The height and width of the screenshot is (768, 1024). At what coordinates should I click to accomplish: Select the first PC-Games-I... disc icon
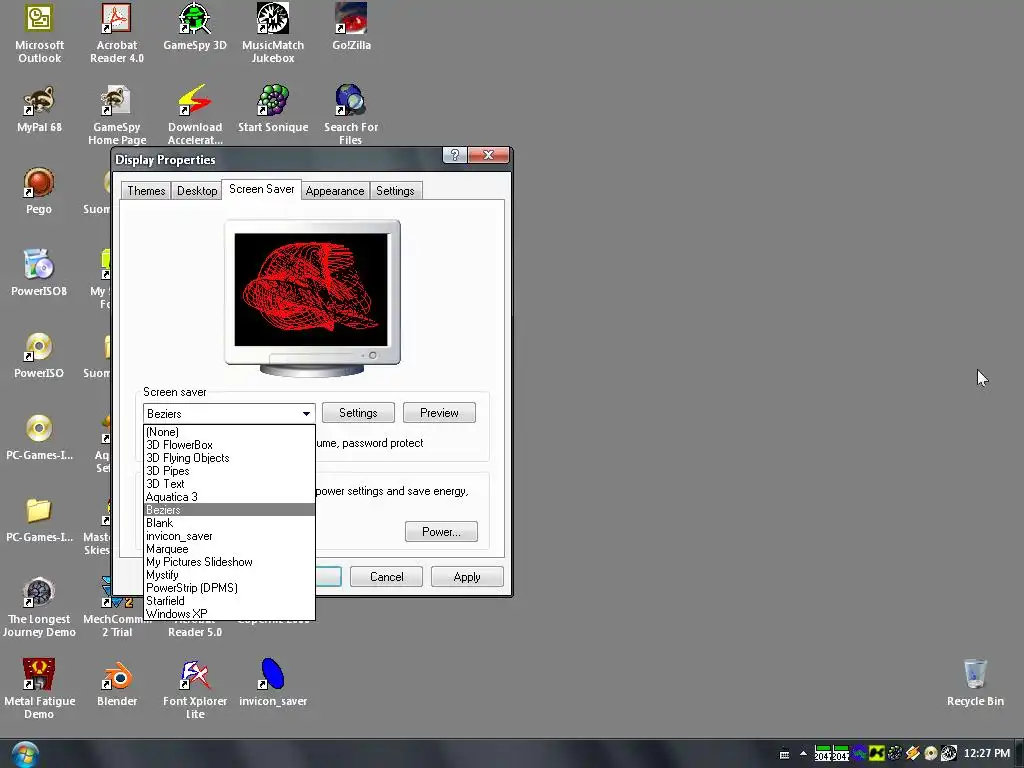coord(39,438)
